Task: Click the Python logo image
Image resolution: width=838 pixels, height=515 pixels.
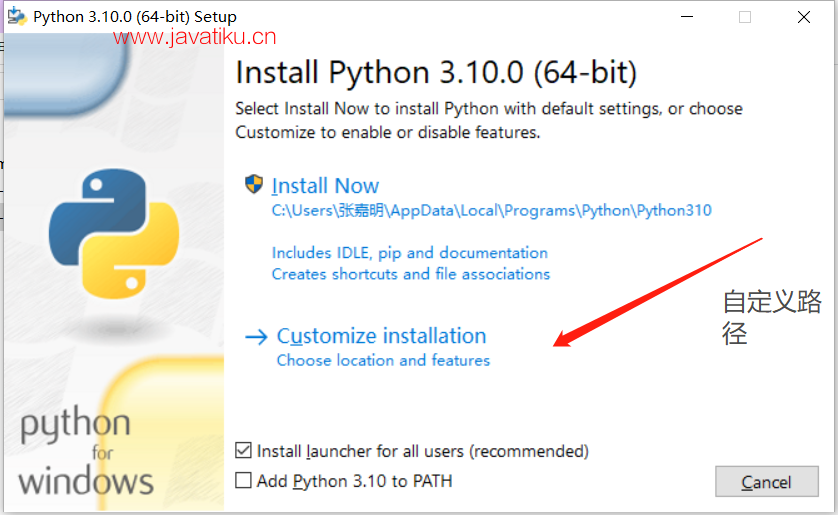Action: point(113,233)
